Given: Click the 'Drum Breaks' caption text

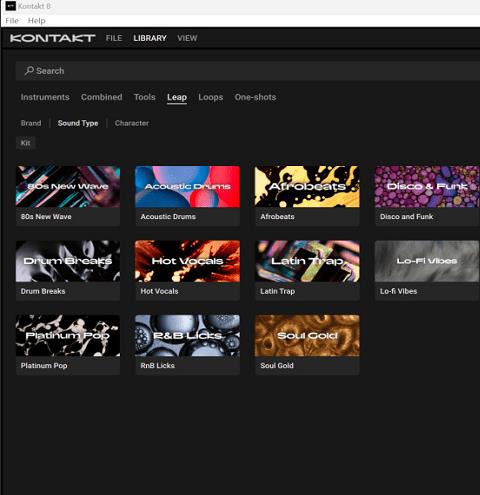Looking at the screenshot, I should click(43, 291).
